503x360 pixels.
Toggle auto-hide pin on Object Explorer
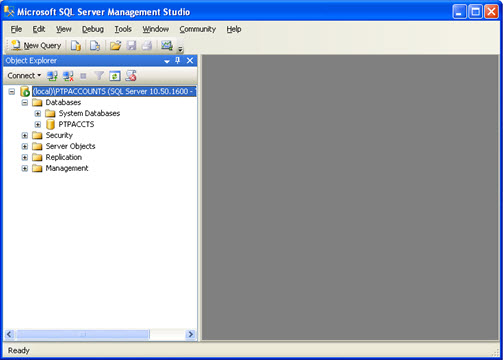point(178,60)
